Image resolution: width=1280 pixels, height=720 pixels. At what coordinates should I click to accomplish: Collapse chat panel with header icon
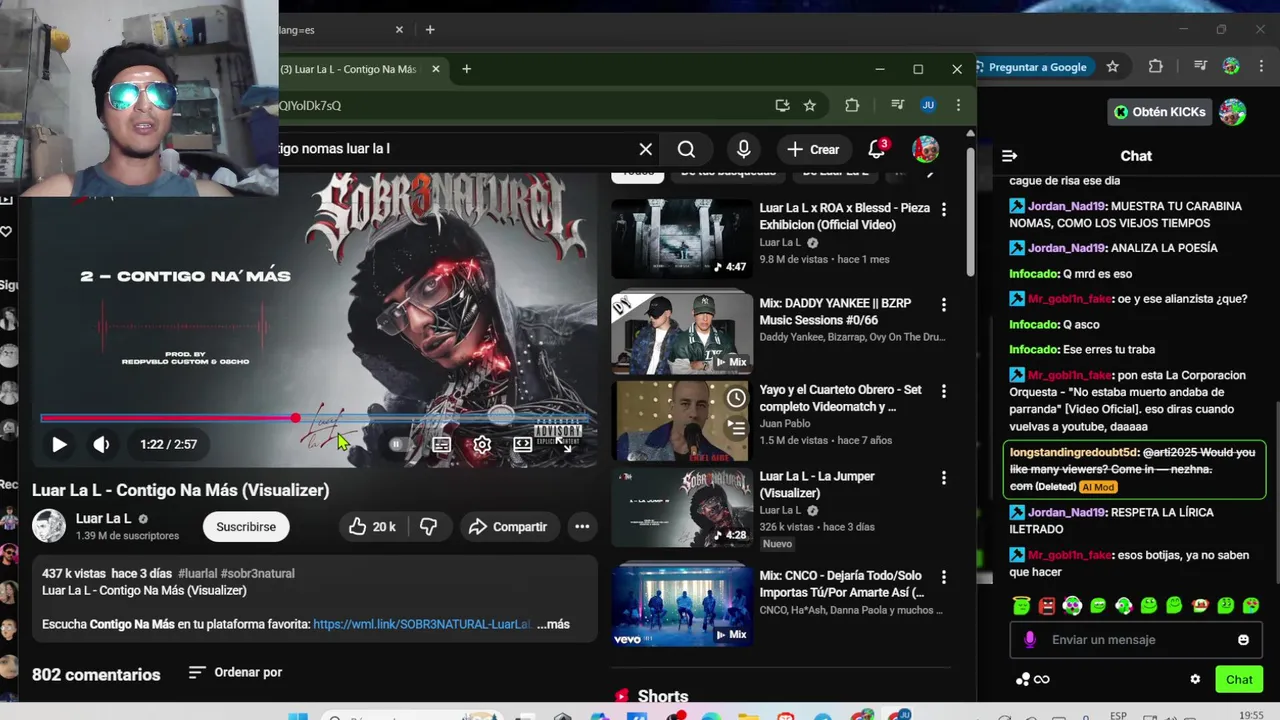1009,156
